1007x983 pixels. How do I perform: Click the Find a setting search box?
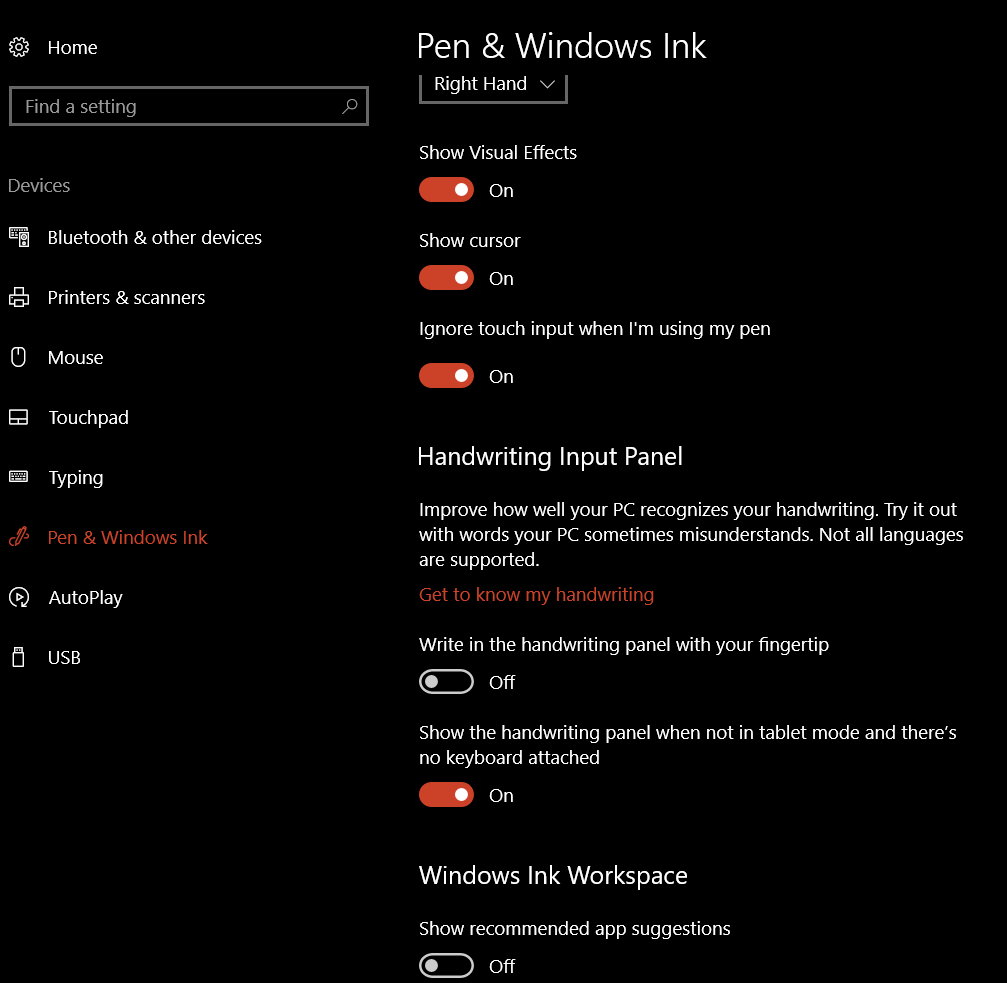click(175, 106)
